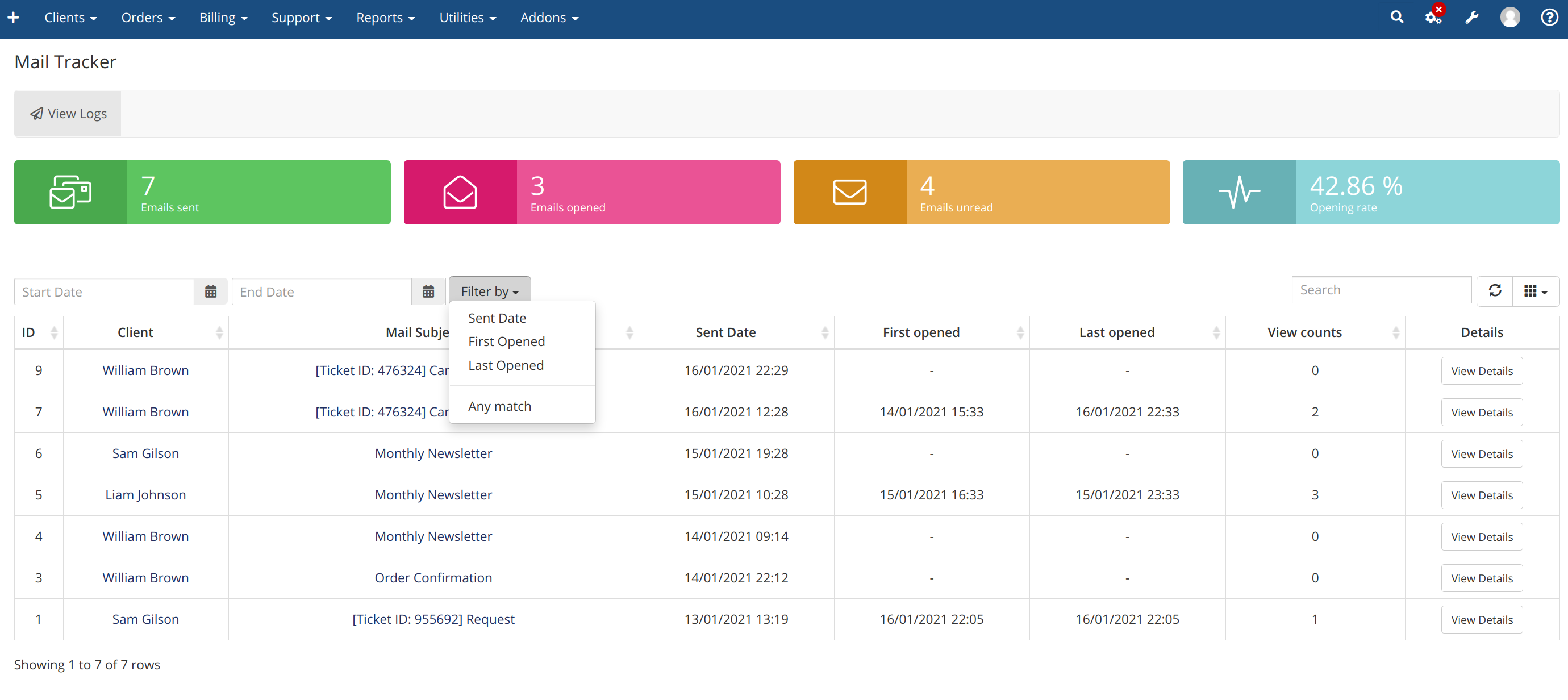View Details for email ID 6
Image resolution: width=1568 pixels, height=700 pixels.
click(x=1482, y=453)
